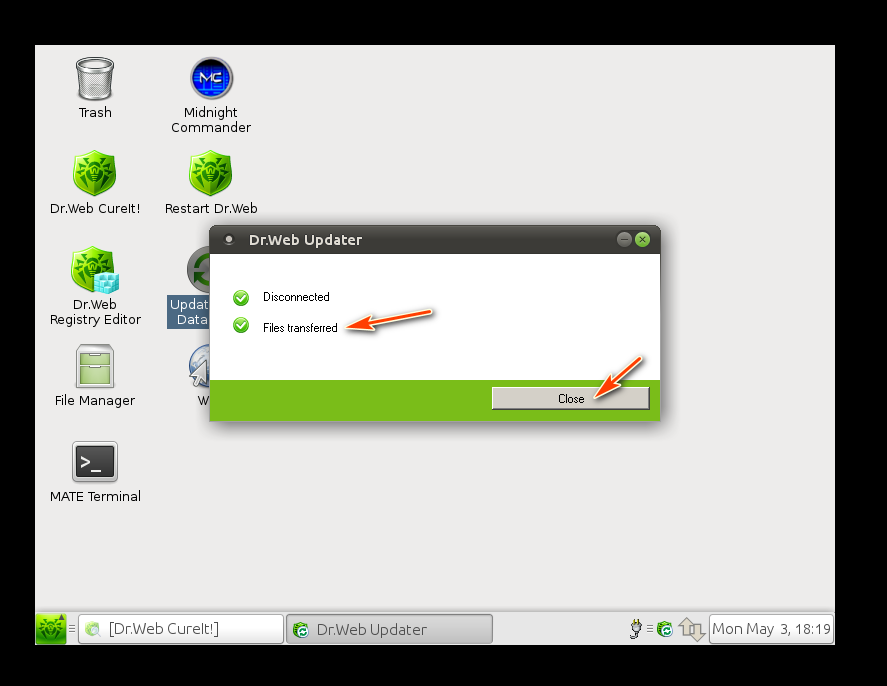Launch Midnight Commander from the desktop
The image size is (887, 686).
point(211,78)
